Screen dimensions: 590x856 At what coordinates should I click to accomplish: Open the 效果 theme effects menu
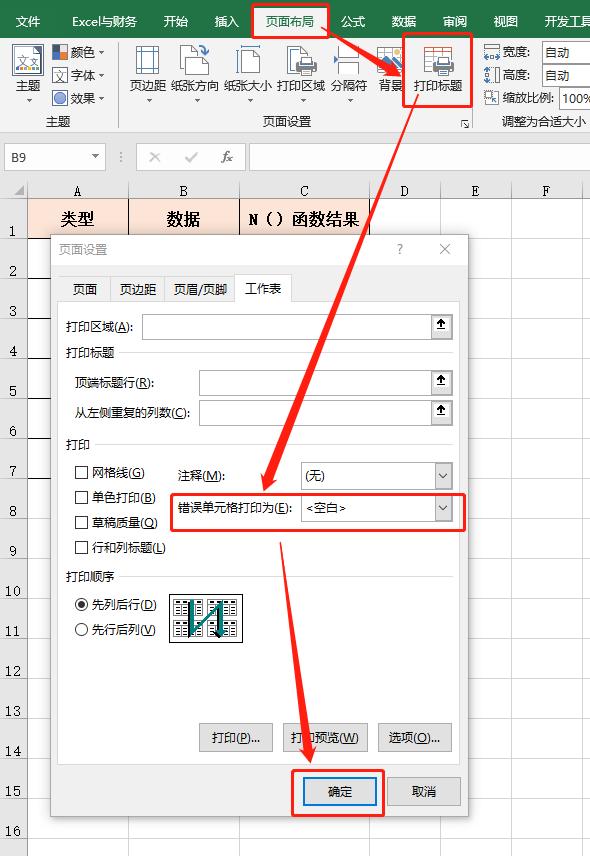click(x=78, y=98)
